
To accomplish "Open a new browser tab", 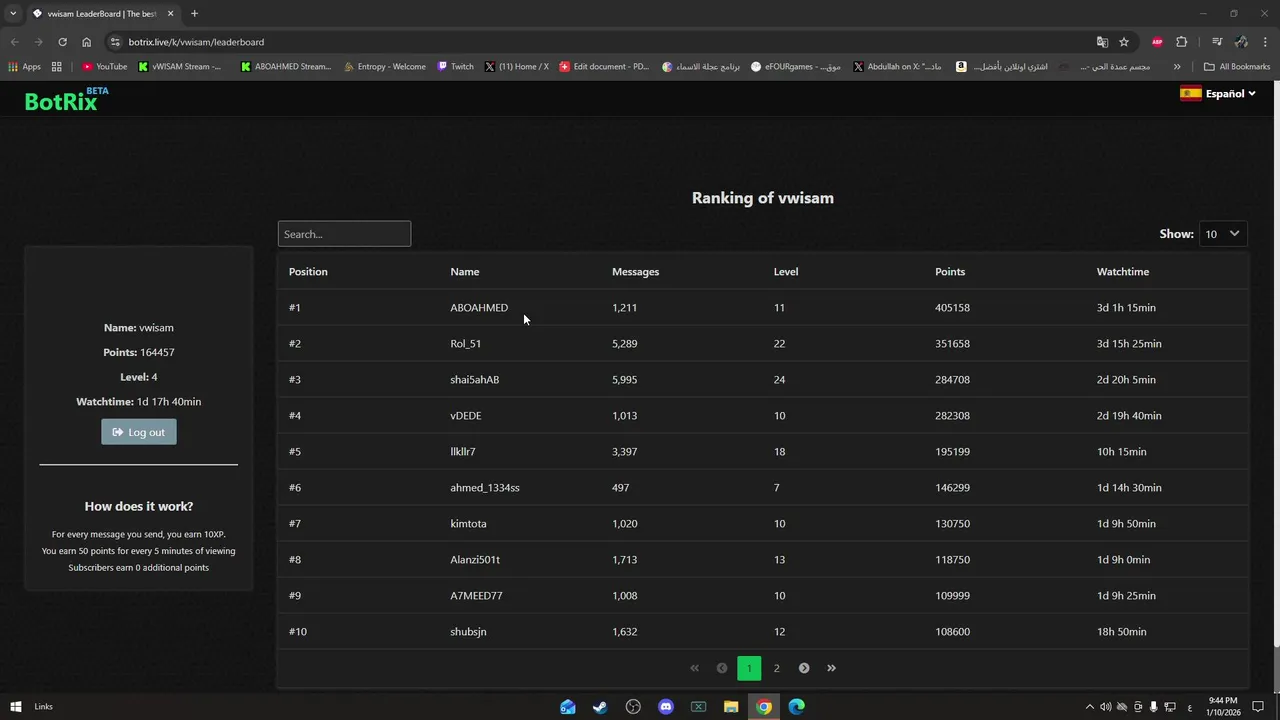I will pyautogui.click(x=194, y=14).
